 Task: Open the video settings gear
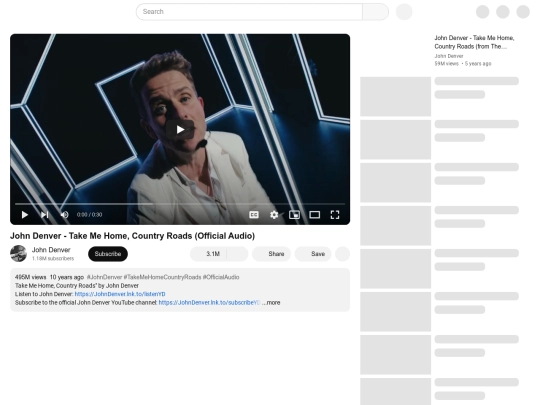coord(274,215)
